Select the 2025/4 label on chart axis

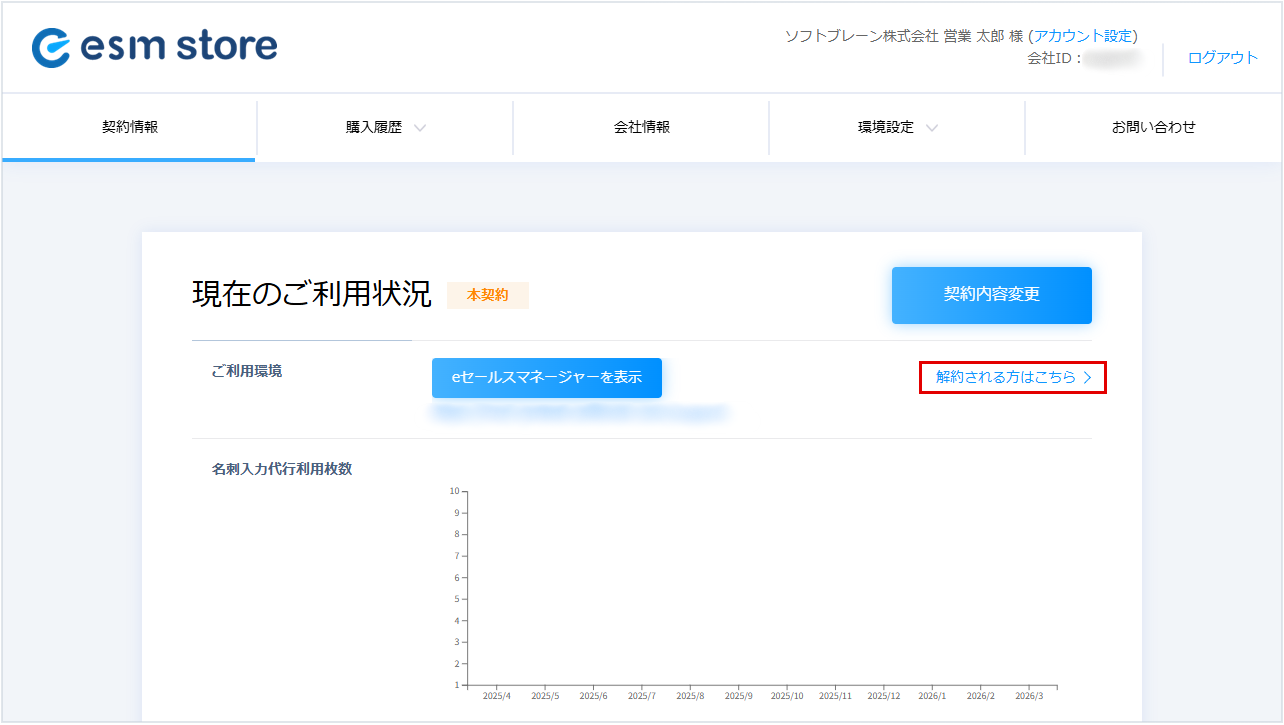(x=497, y=696)
